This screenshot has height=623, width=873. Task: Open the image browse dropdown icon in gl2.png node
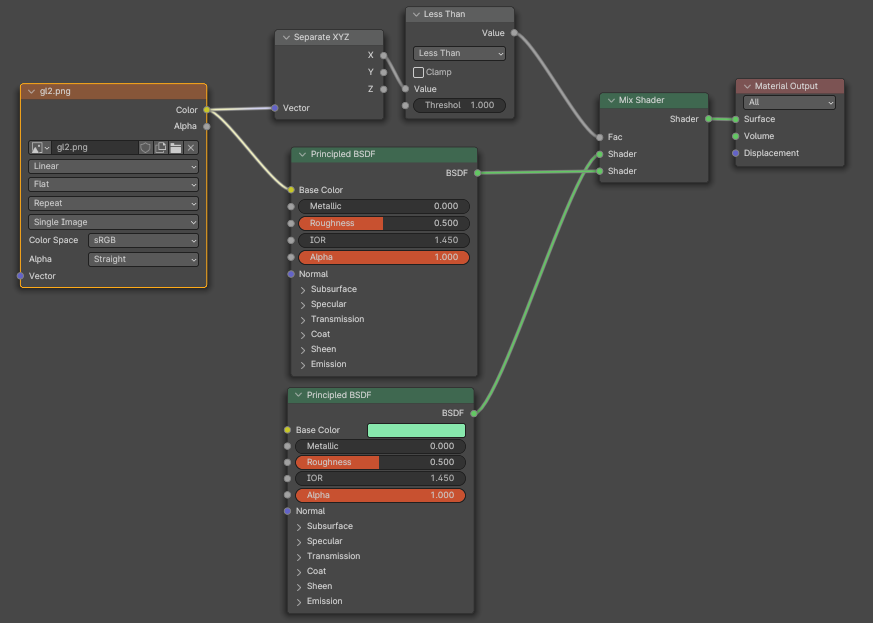tap(40, 148)
